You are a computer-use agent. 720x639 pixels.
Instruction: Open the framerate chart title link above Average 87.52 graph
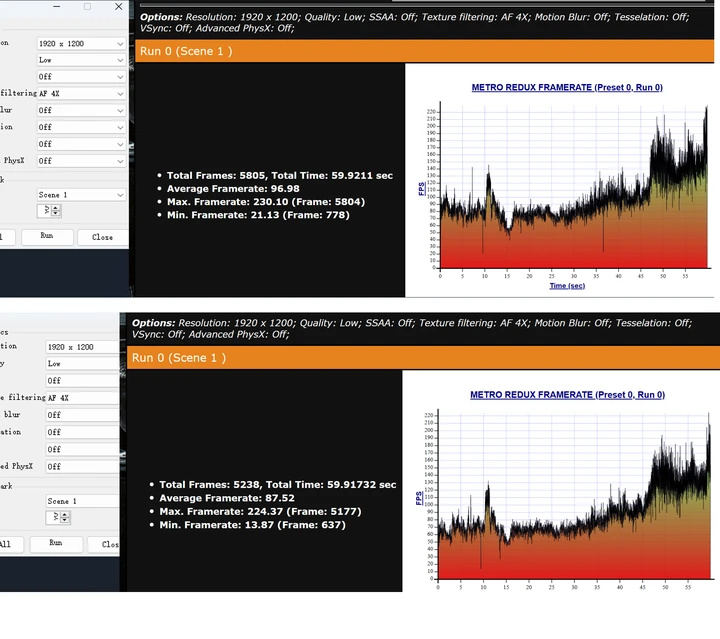567,395
